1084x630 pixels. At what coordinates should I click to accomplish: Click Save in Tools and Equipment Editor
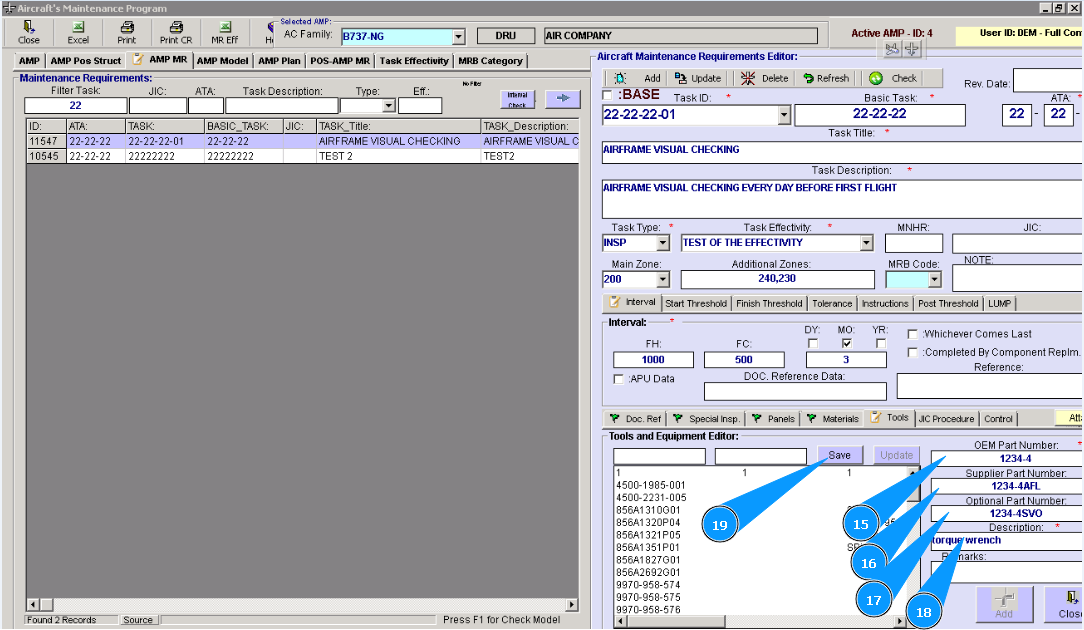pyautogui.click(x=839, y=455)
